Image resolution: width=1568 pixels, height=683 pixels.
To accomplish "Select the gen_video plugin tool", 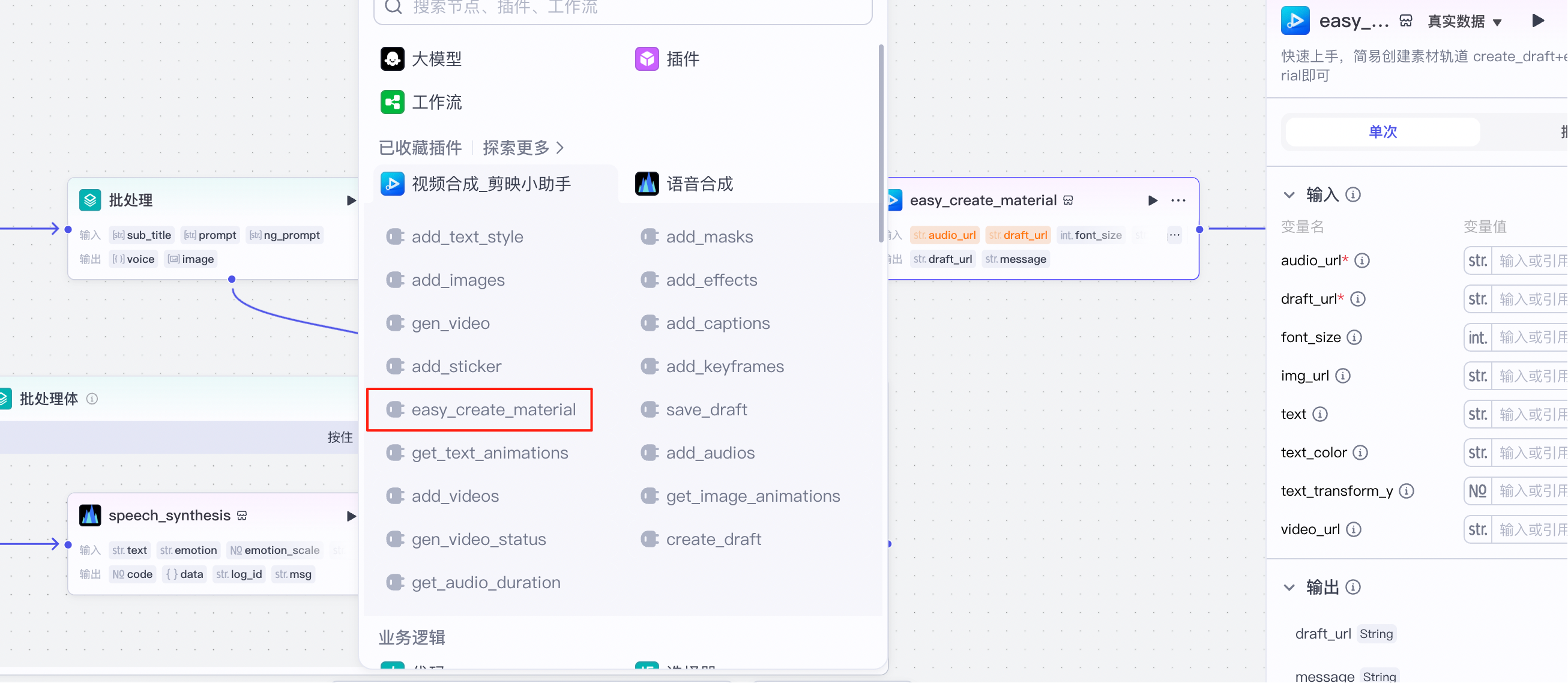I will pos(450,323).
